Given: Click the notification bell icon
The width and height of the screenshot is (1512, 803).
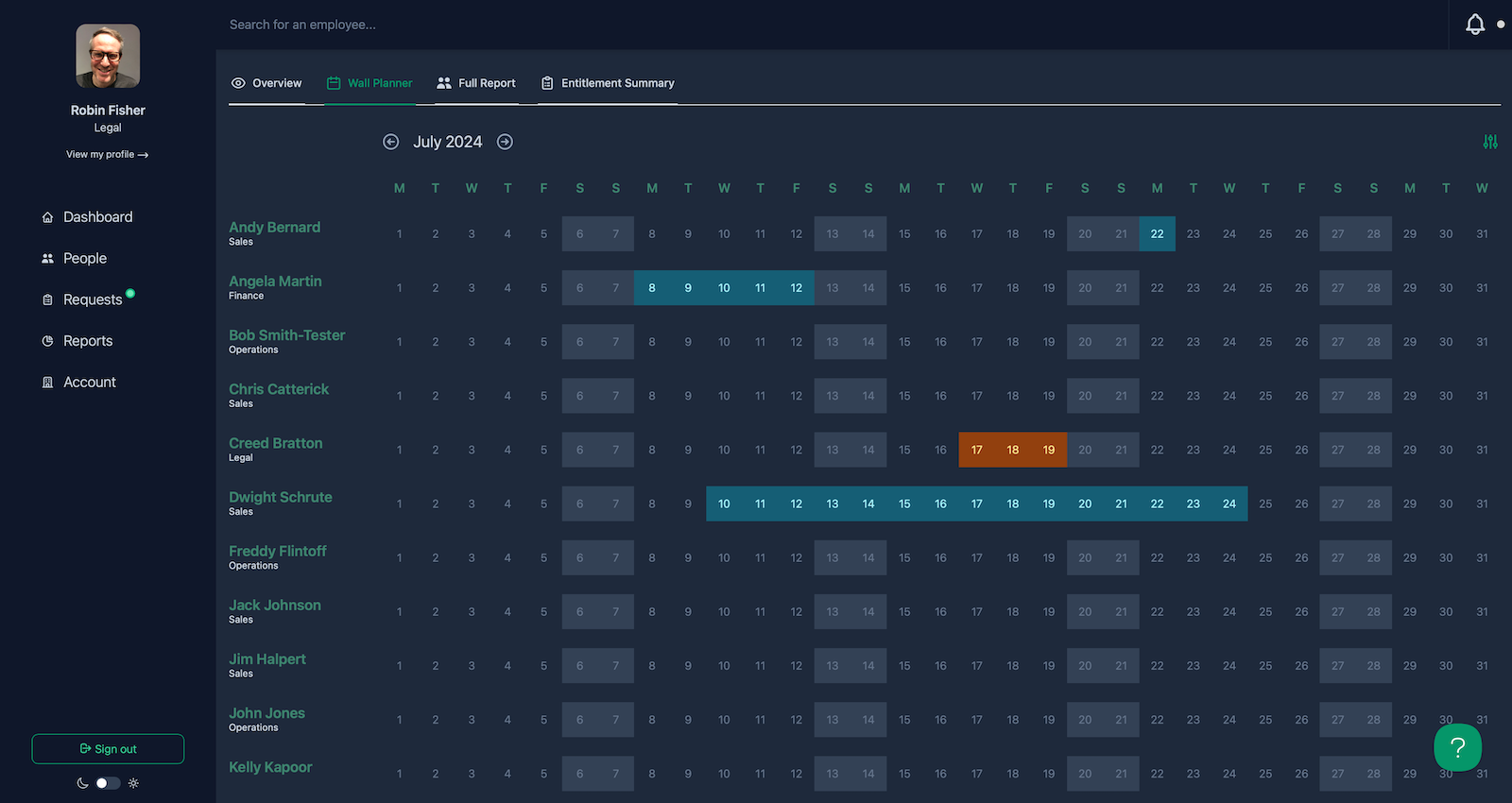Looking at the screenshot, I should click(x=1474, y=25).
